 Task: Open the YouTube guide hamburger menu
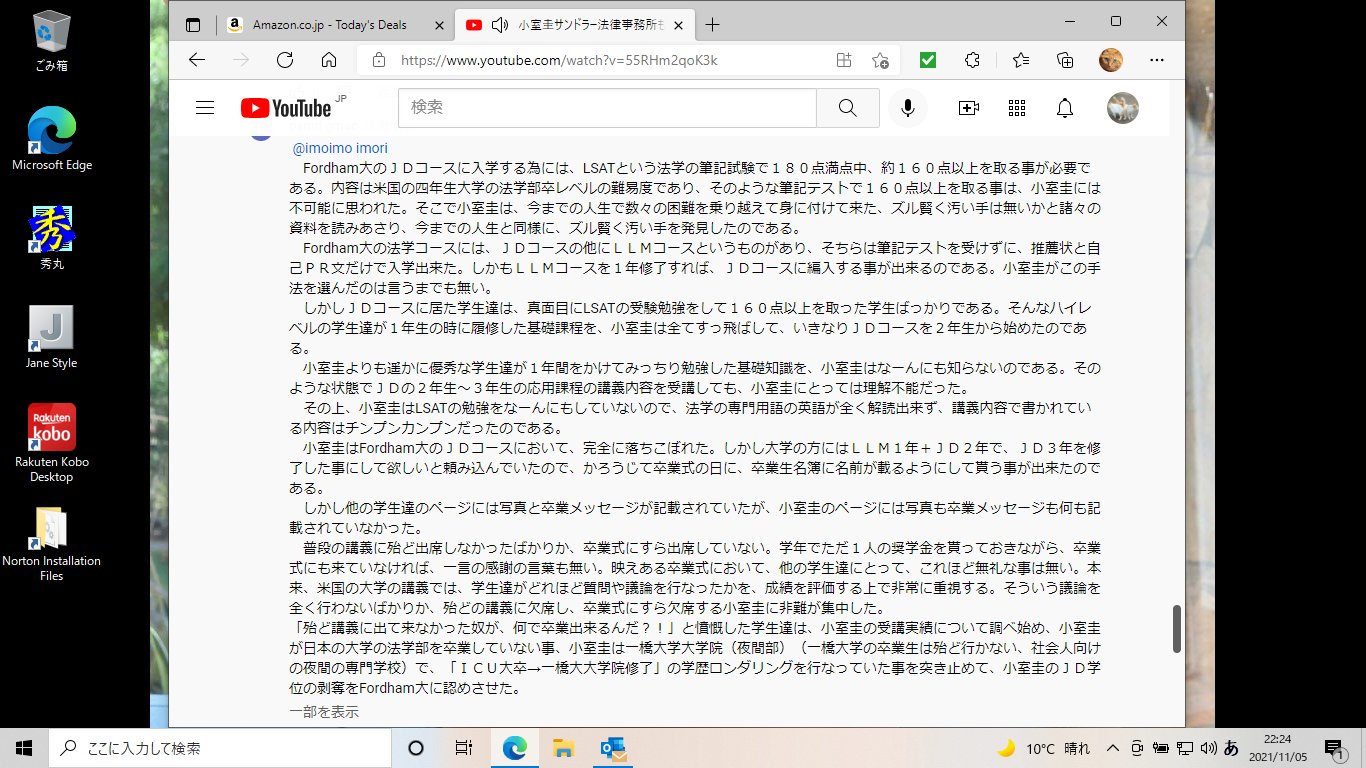(205, 108)
